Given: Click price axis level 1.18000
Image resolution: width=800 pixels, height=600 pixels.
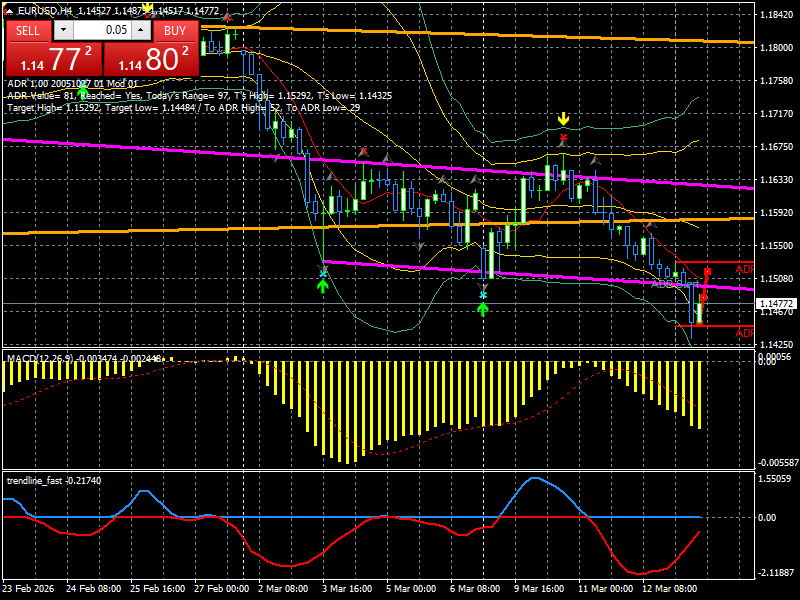Looking at the screenshot, I should (777, 47).
